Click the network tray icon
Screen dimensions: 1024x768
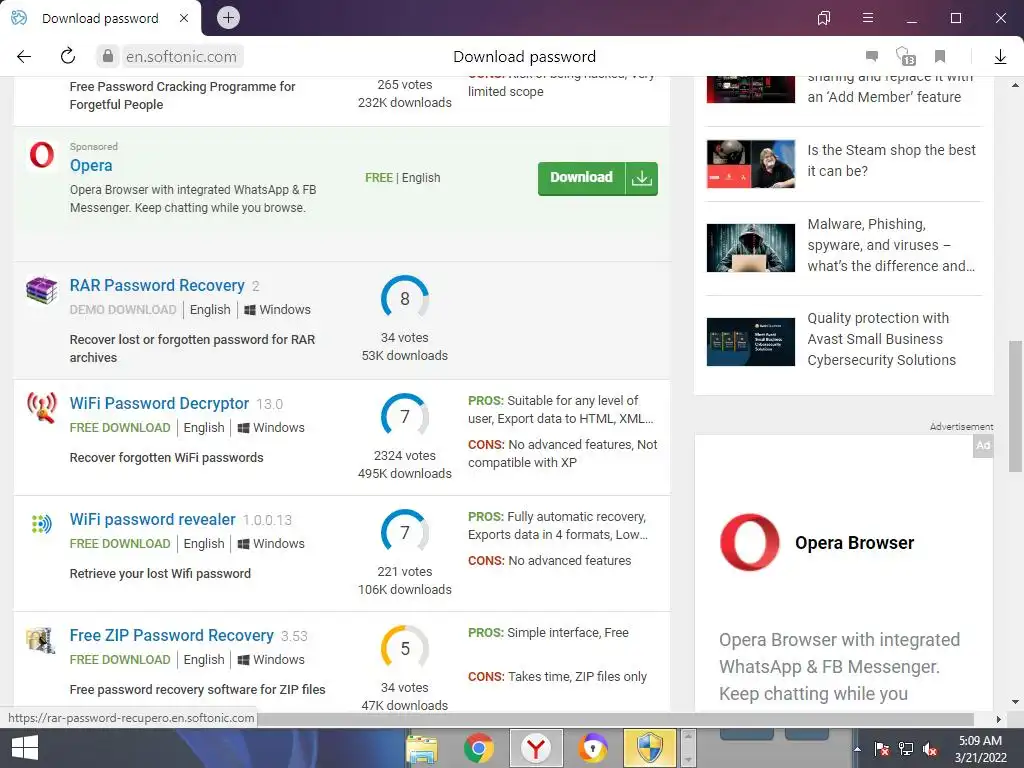click(906, 748)
